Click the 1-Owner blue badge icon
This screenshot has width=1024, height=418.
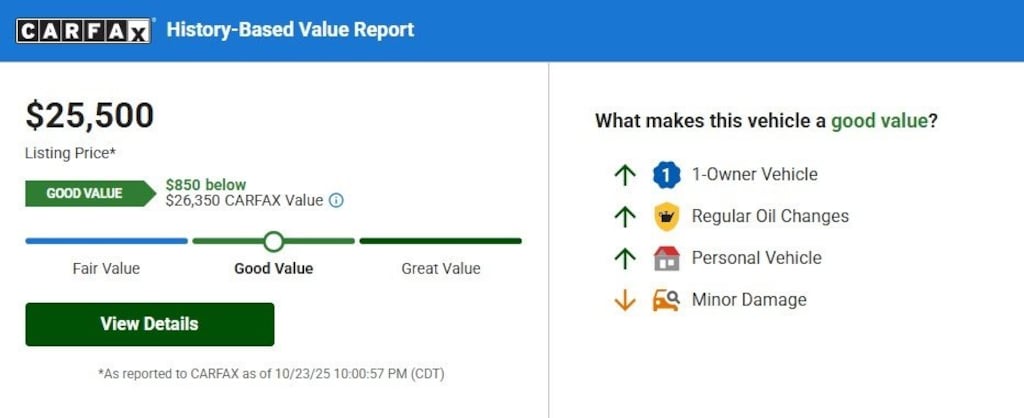point(666,175)
